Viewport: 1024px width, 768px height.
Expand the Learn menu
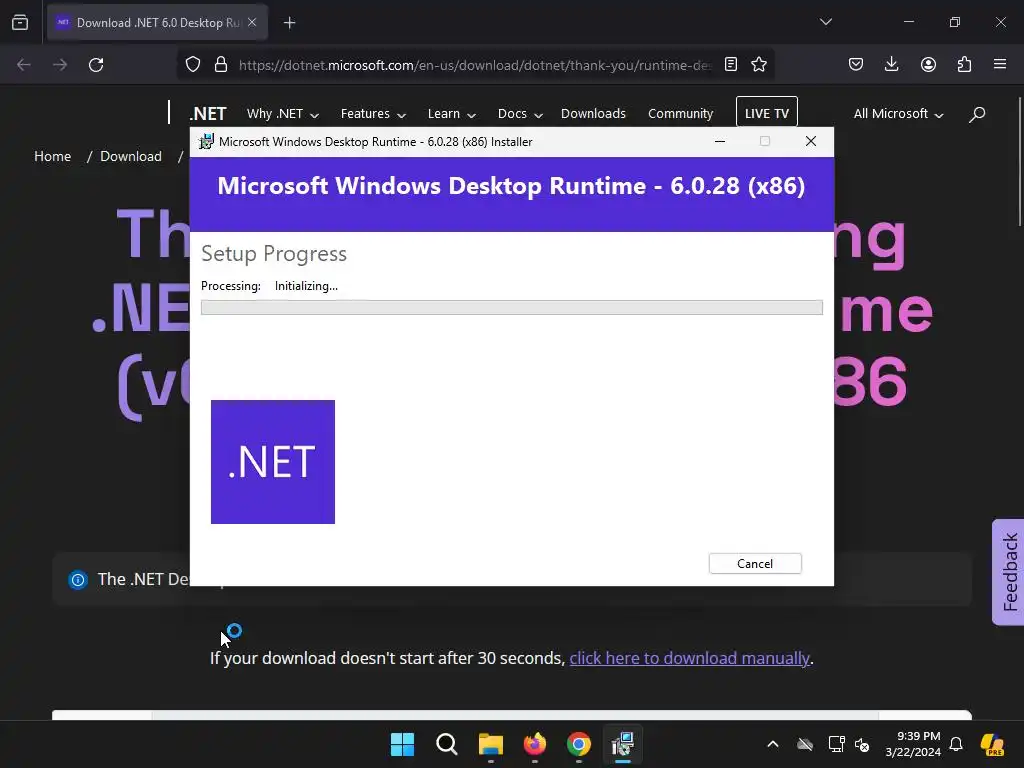(x=451, y=114)
